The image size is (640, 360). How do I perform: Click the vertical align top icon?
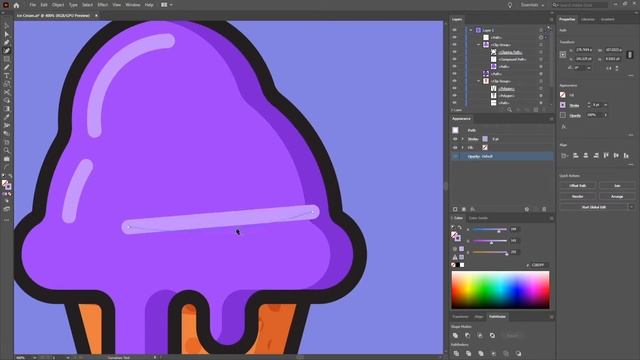click(x=606, y=156)
